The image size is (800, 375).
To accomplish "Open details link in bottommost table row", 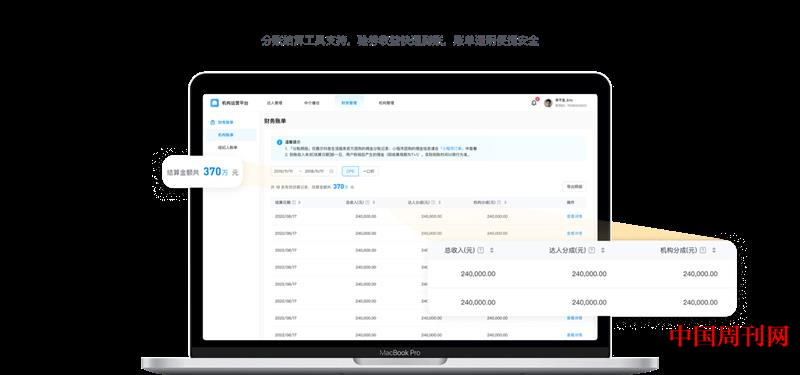I will 574,335.
